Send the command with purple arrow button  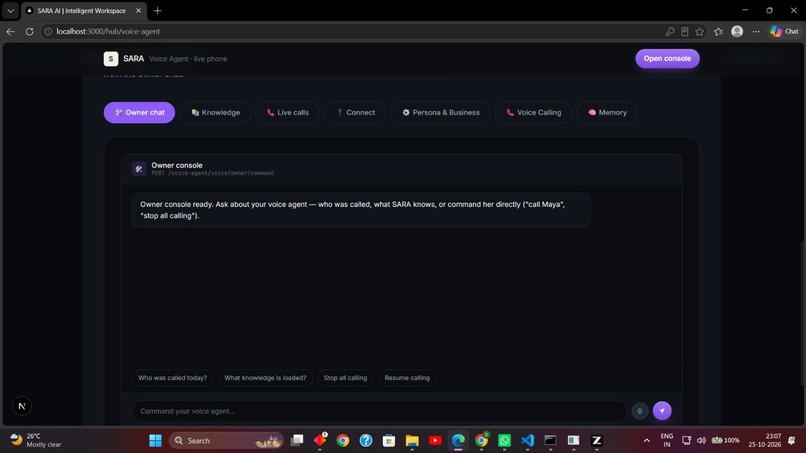tap(662, 411)
